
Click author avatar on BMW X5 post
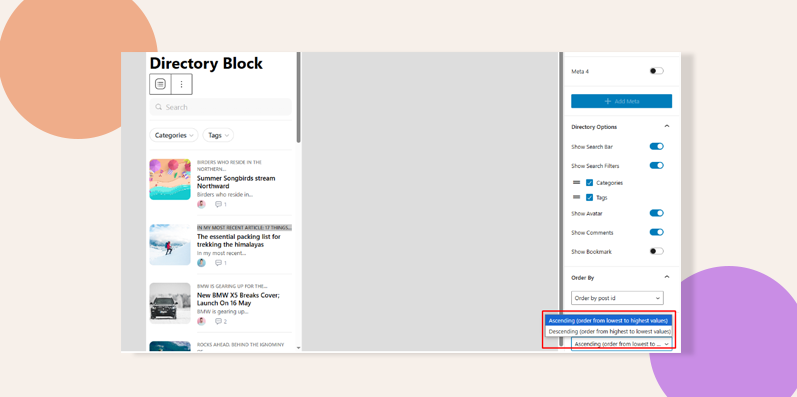coord(201,321)
